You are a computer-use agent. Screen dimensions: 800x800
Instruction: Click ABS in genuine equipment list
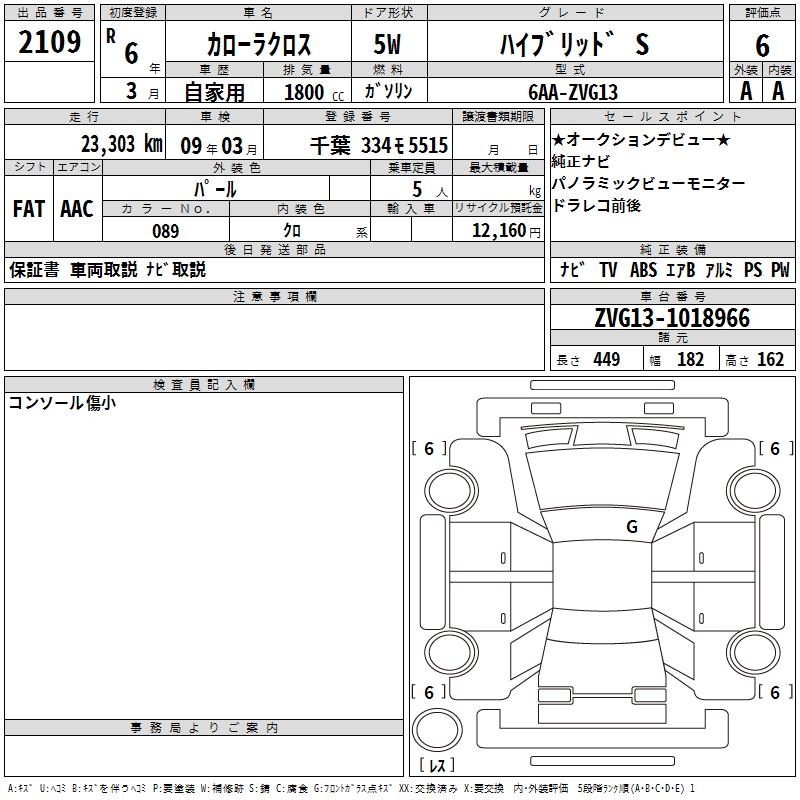click(643, 269)
